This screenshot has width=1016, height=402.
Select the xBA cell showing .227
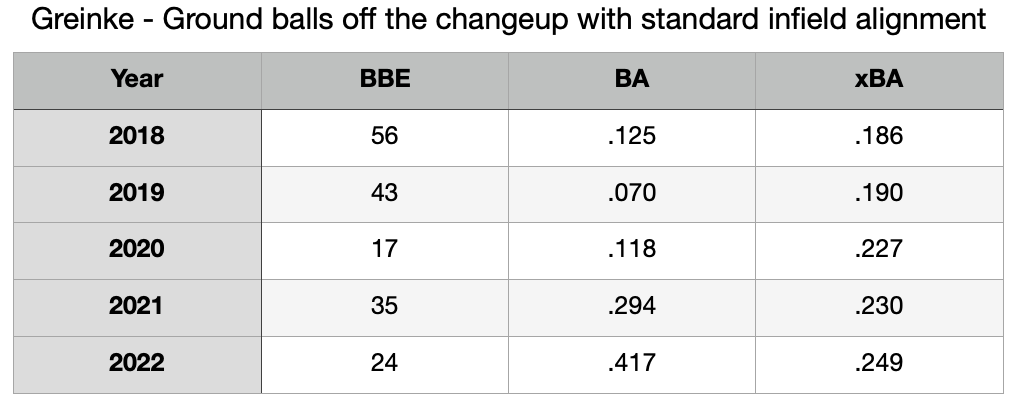point(879,250)
